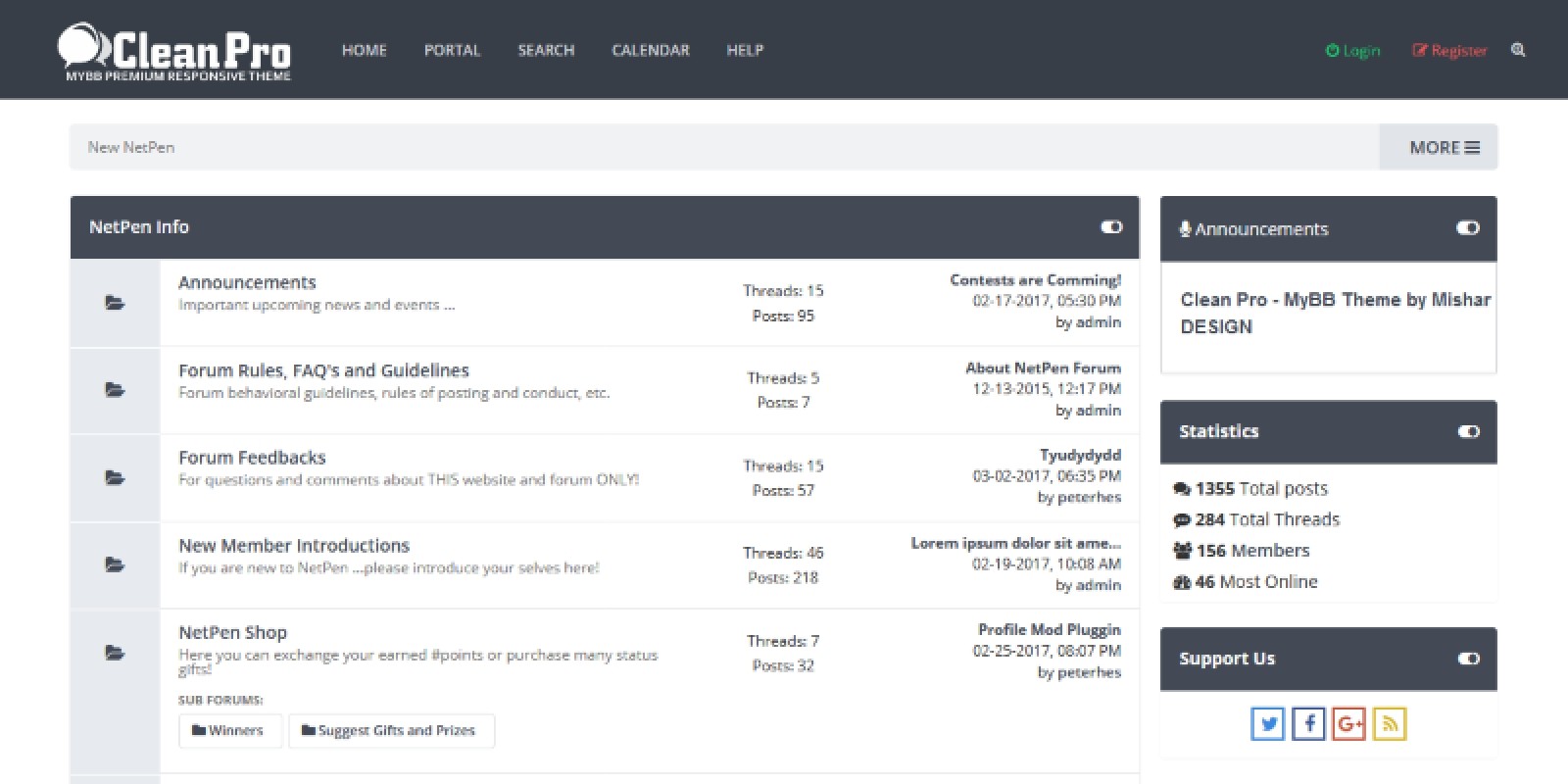Click 'by admin' under Contests are Comming
This screenshot has width=1568, height=784.
(1088, 322)
